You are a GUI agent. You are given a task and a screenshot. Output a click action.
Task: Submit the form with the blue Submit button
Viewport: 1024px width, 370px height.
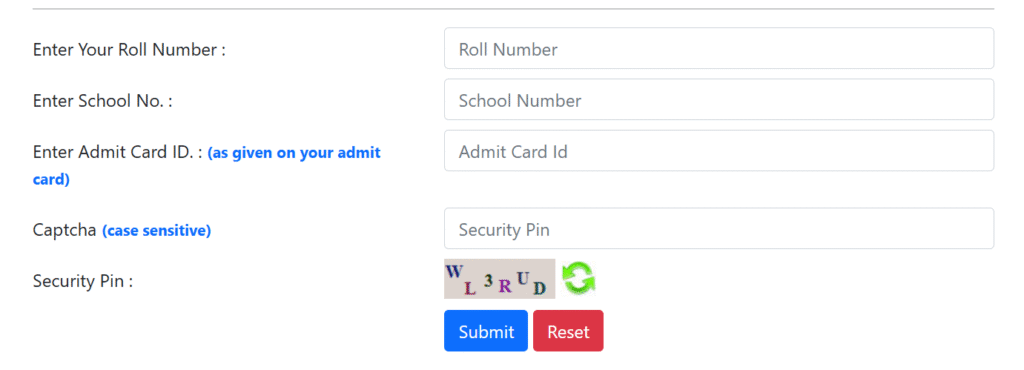click(486, 331)
